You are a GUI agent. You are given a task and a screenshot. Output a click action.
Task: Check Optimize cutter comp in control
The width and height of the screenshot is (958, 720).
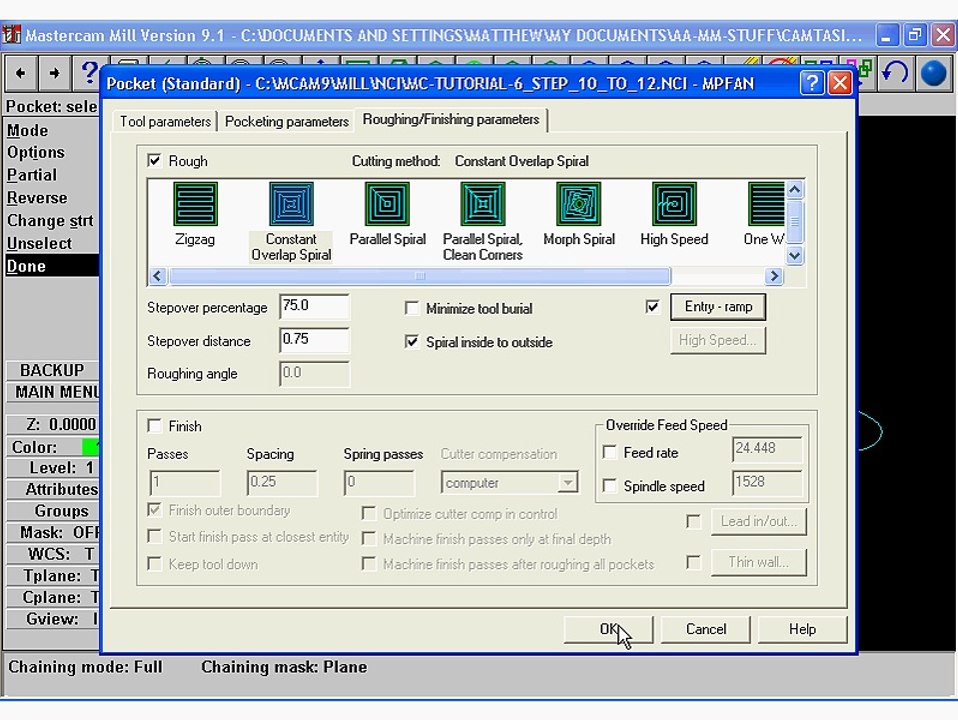coord(368,513)
